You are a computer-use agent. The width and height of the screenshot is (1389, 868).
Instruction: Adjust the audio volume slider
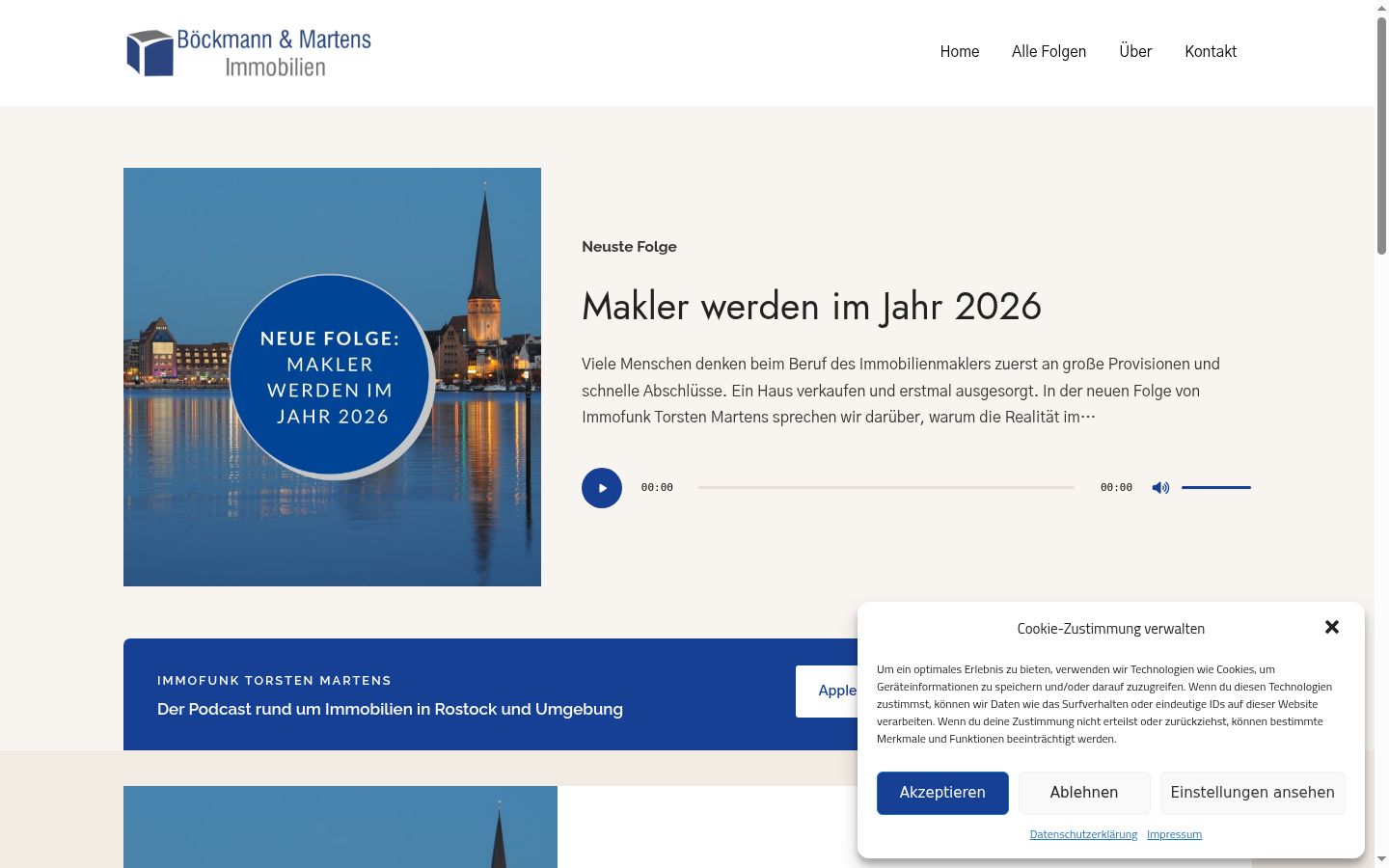click(1216, 488)
